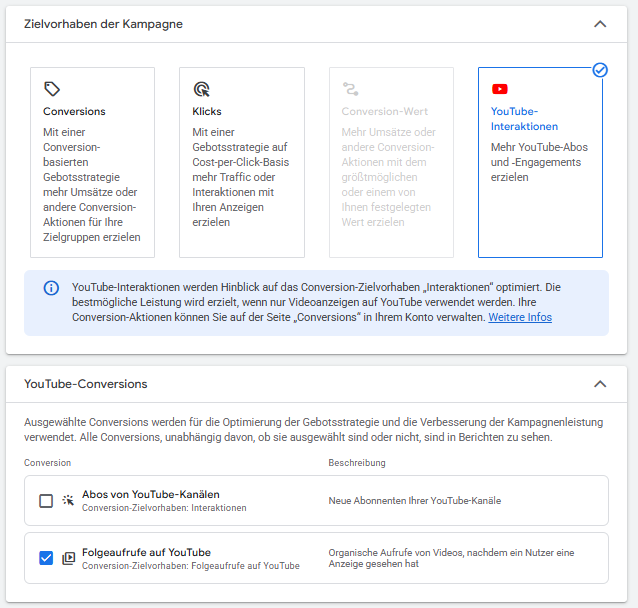Click the blue checkmark badge on YouTube-Interaktionen

(600, 70)
